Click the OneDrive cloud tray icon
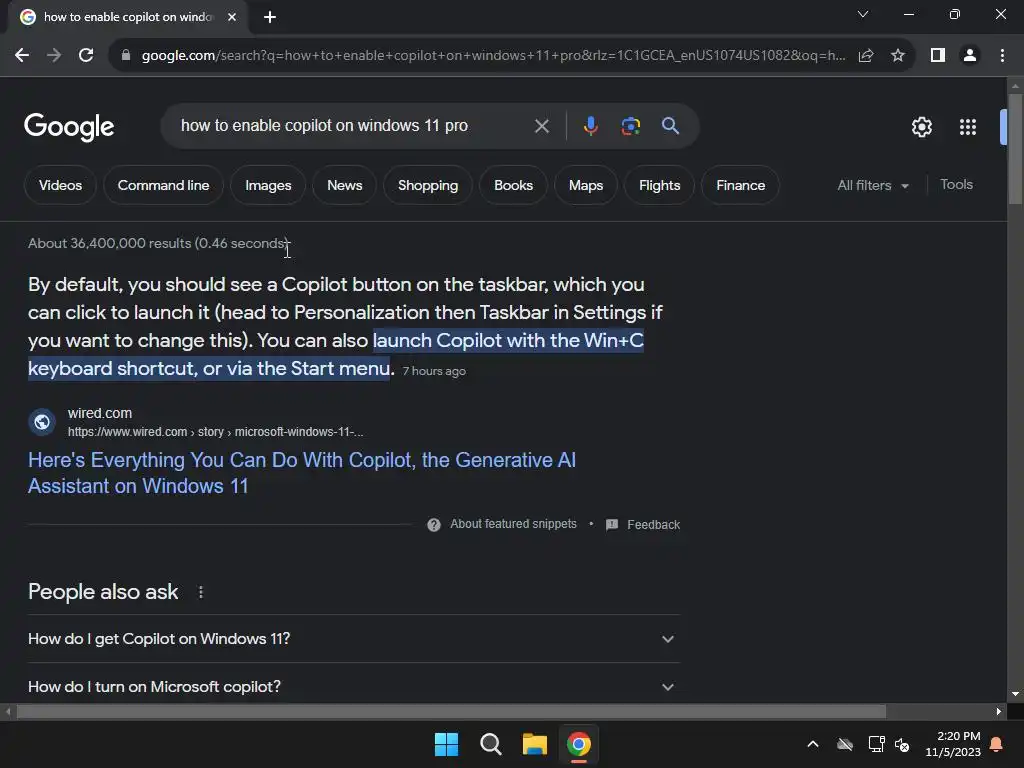Viewport: 1024px width, 768px height. [x=845, y=744]
